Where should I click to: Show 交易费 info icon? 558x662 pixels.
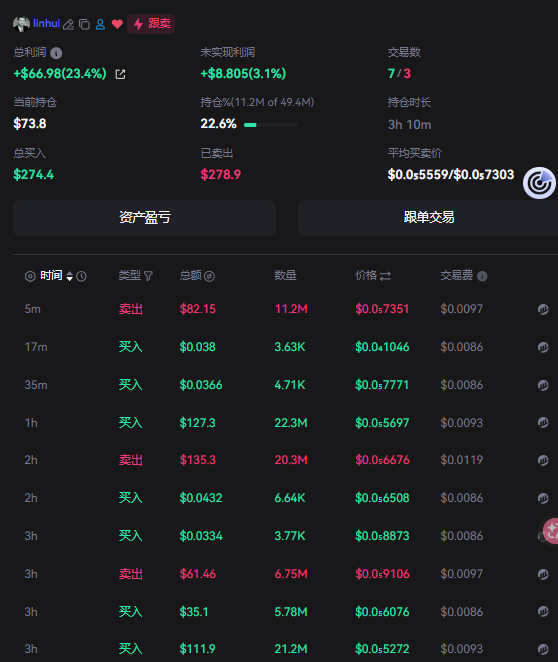[x=482, y=276]
